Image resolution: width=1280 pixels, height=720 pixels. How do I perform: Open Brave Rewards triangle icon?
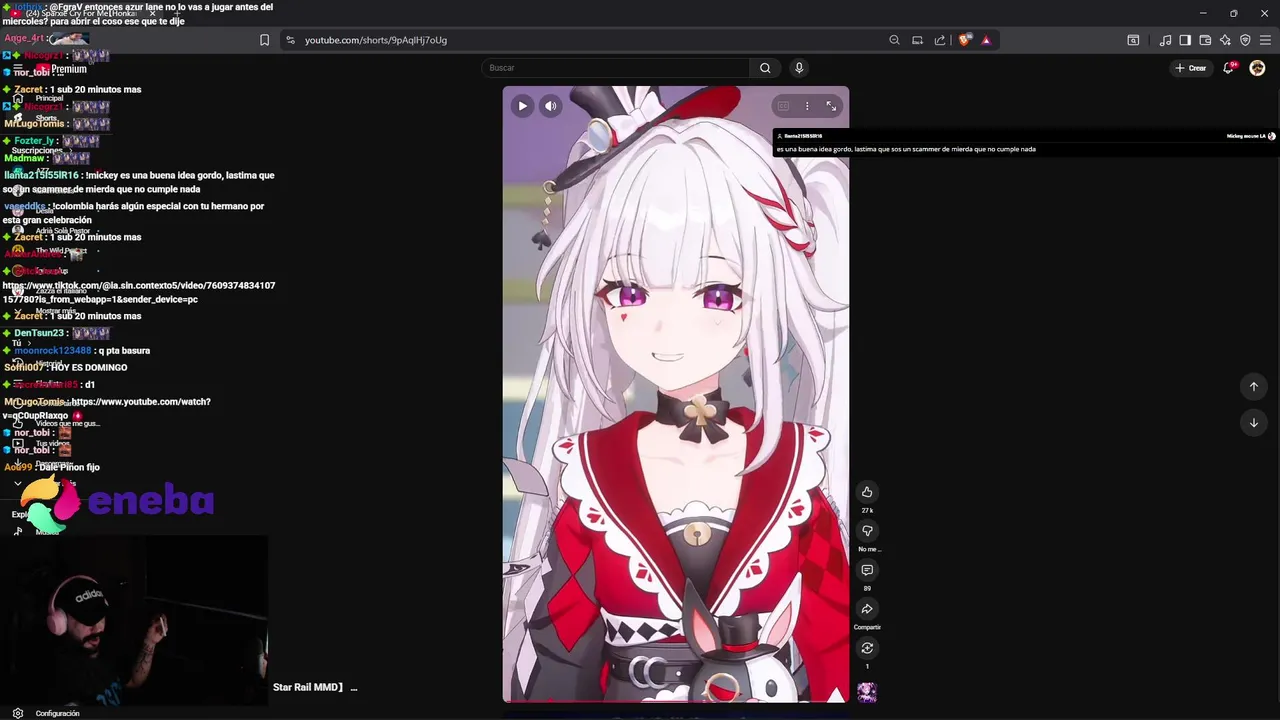coord(986,40)
